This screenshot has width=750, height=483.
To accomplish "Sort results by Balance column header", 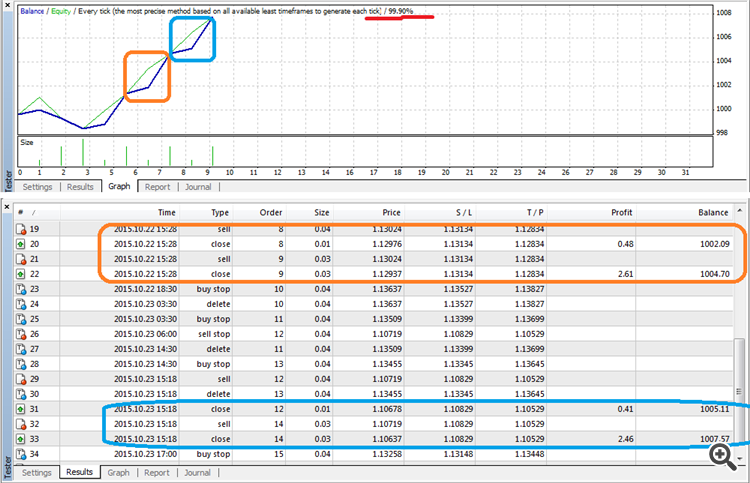I will (x=685, y=212).
